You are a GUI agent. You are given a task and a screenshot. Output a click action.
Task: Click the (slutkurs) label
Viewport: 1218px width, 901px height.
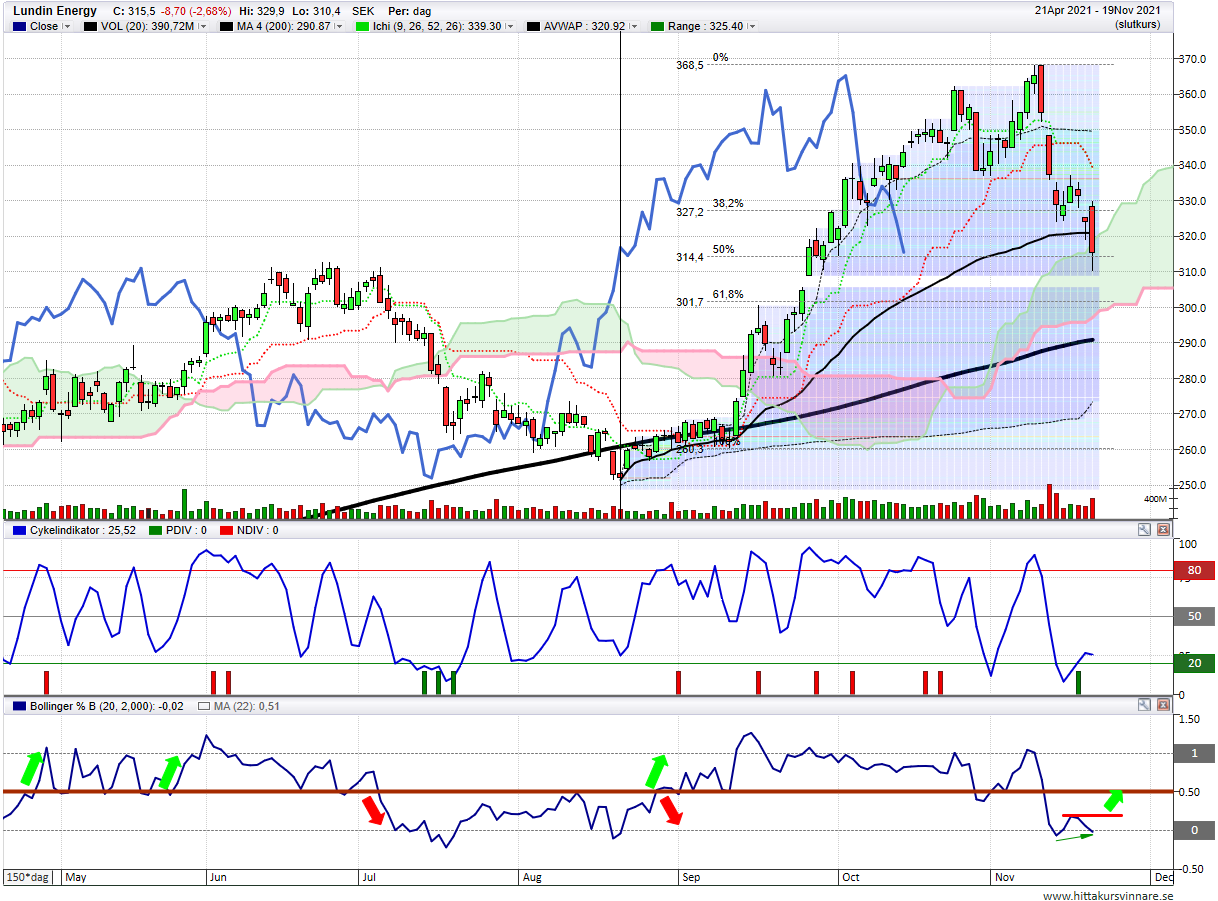1137,25
